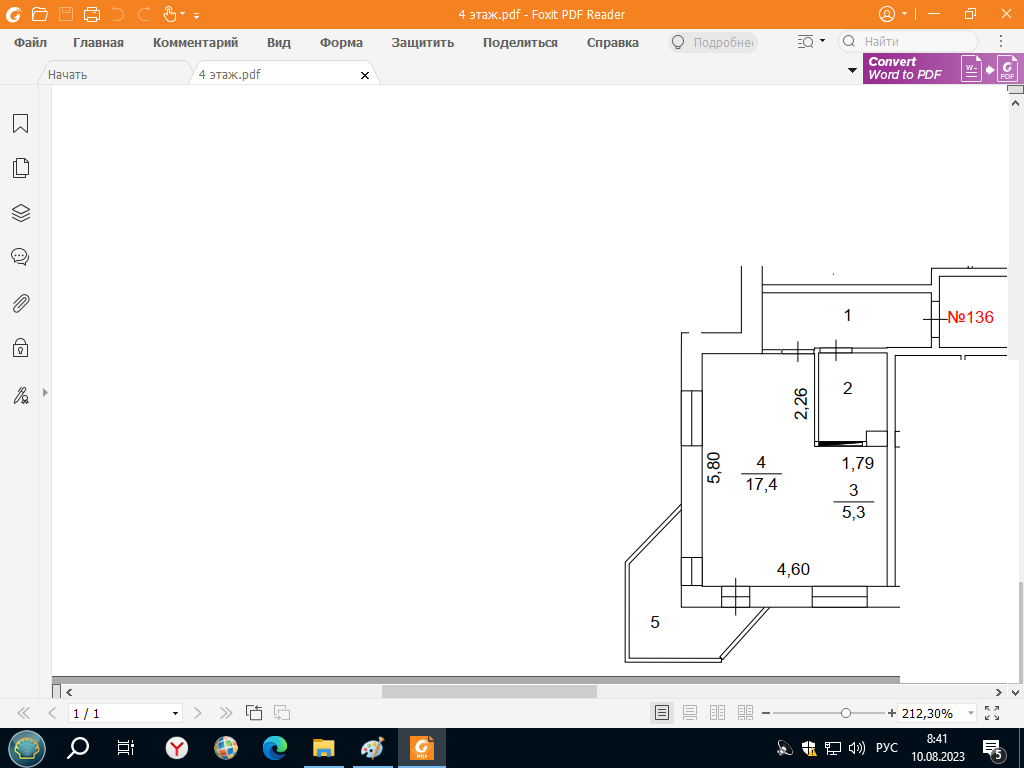Open the customize quick access toolbar arrow

197,15
